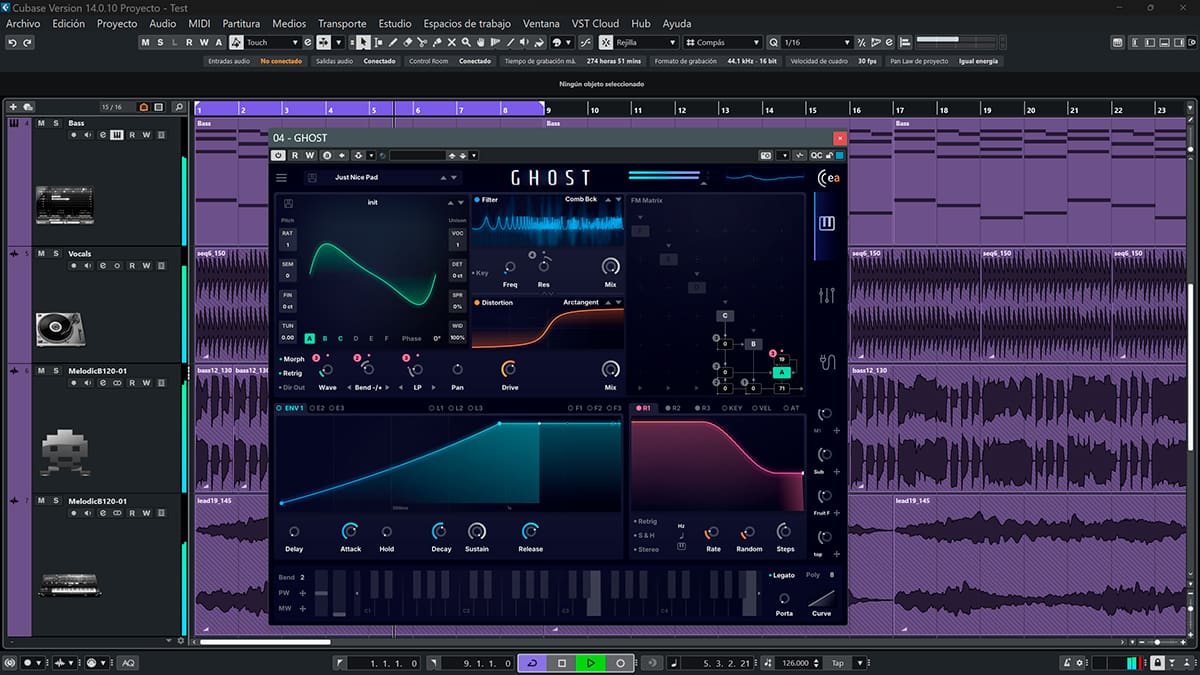Undo the last action in toolbar

coord(13,43)
